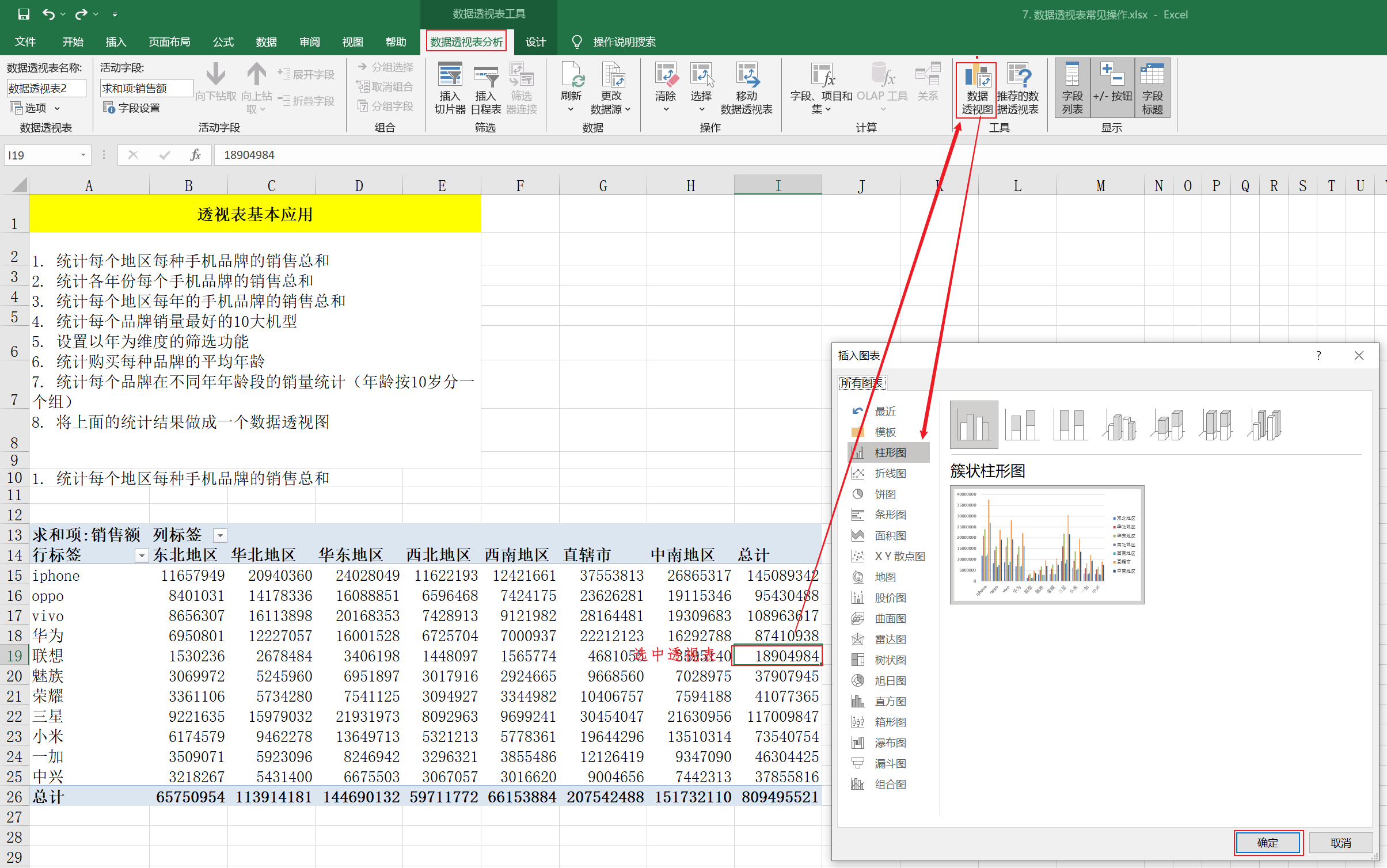Click the Redo arrow icon

[x=81, y=14]
